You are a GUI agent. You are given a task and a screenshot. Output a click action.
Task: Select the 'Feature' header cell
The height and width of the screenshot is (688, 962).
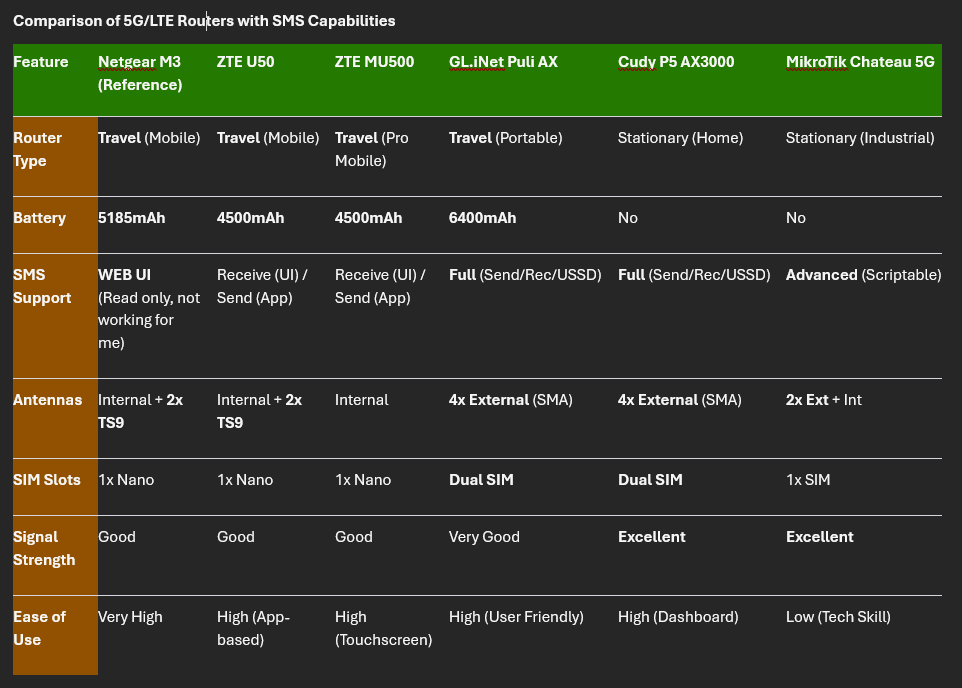point(41,62)
